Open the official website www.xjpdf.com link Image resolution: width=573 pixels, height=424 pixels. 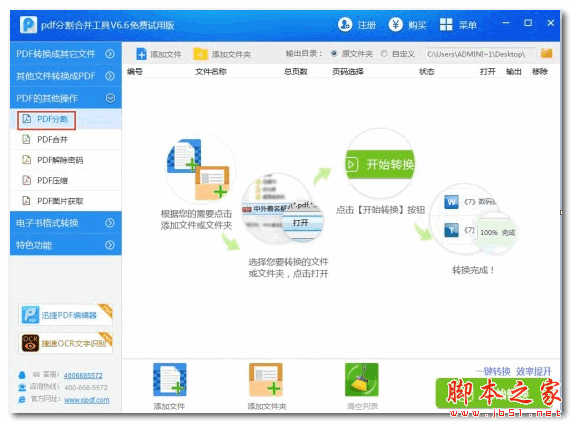pos(87,400)
